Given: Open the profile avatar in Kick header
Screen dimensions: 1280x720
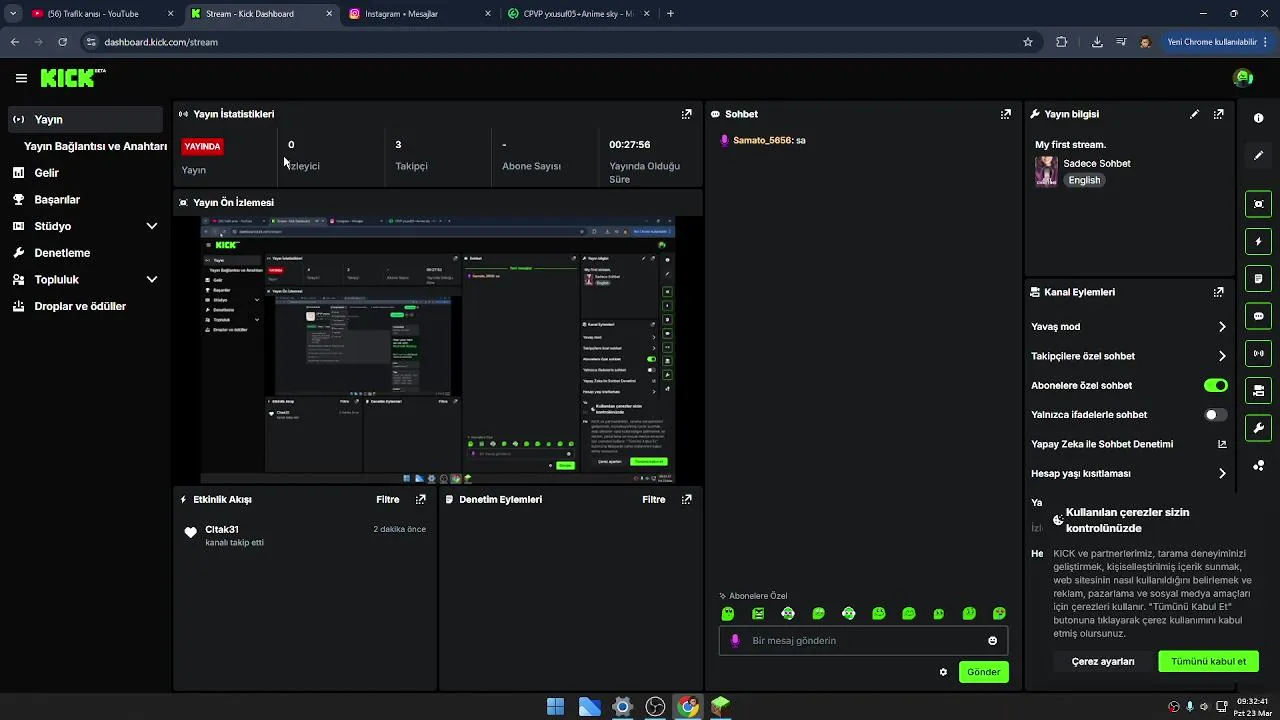Looking at the screenshot, I should tap(1243, 78).
